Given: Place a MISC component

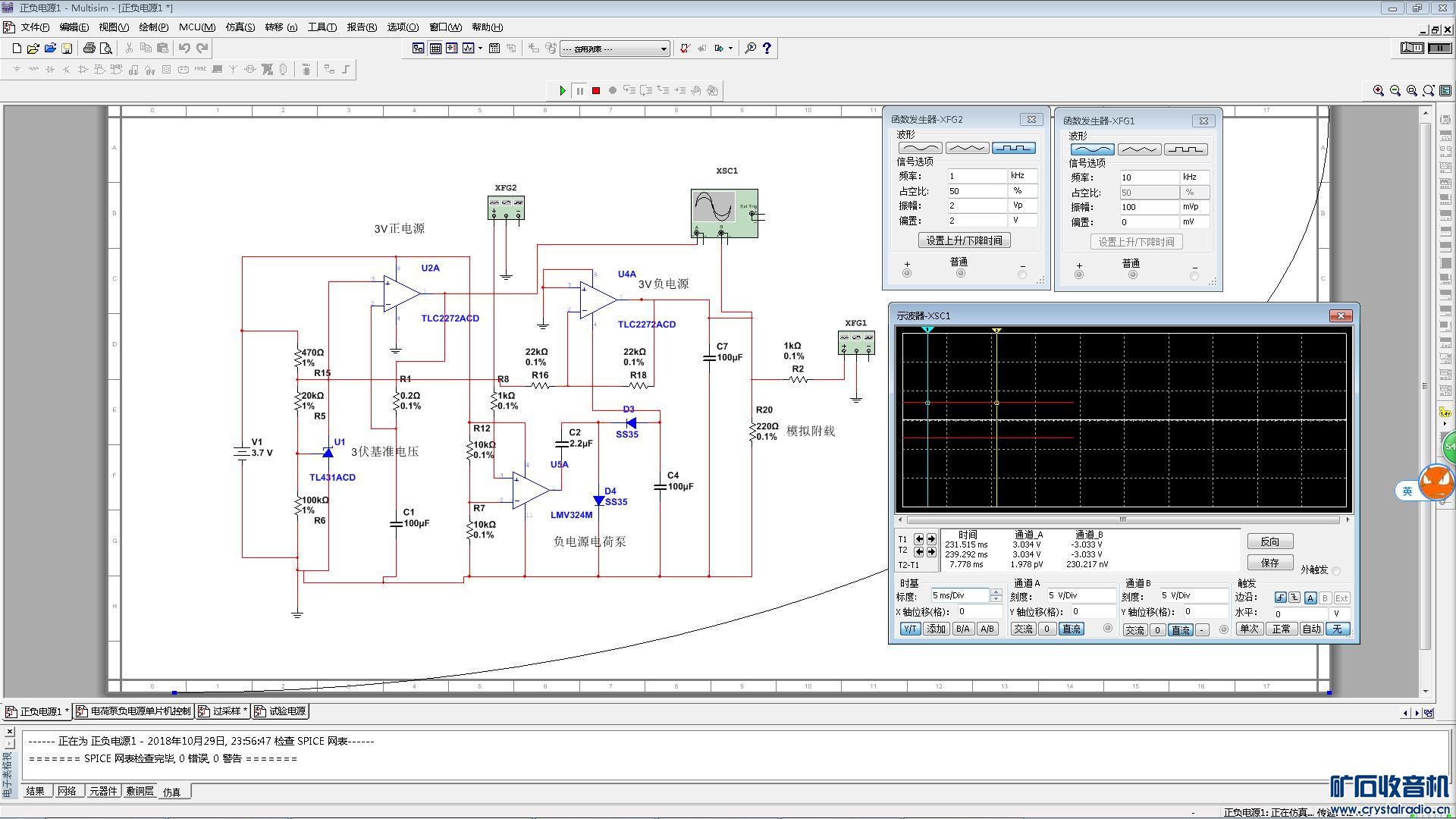Looking at the screenshot, I should pos(200,70).
